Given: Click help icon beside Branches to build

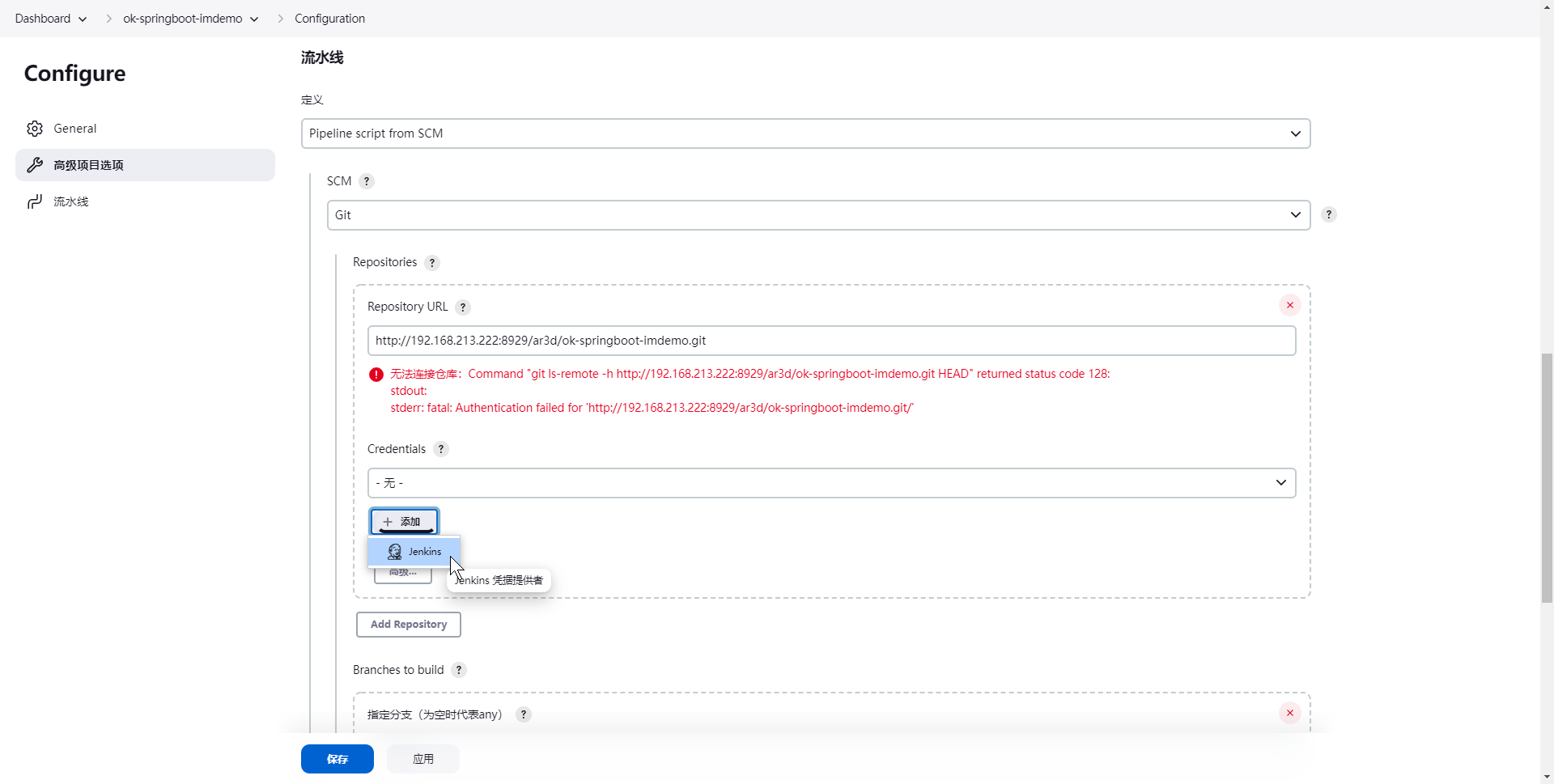Looking at the screenshot, I should [459, 670].
